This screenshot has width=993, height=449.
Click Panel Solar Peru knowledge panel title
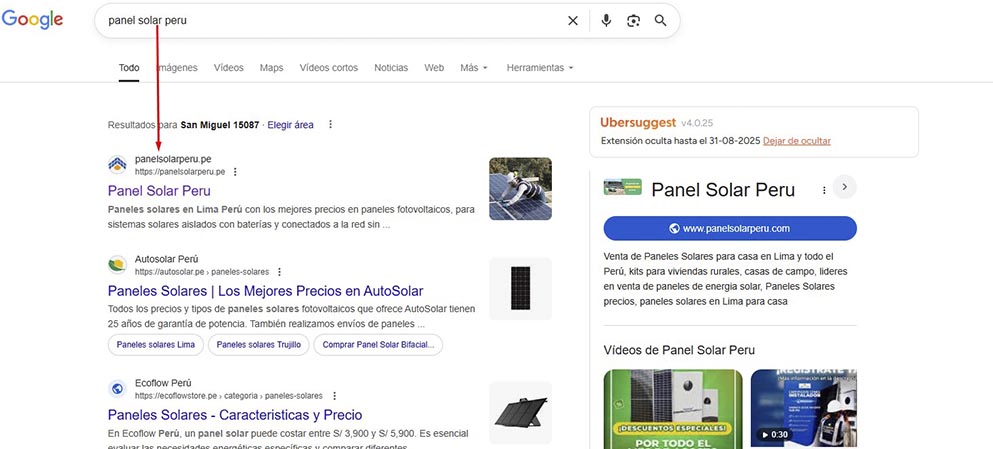[x=723, y=189]
